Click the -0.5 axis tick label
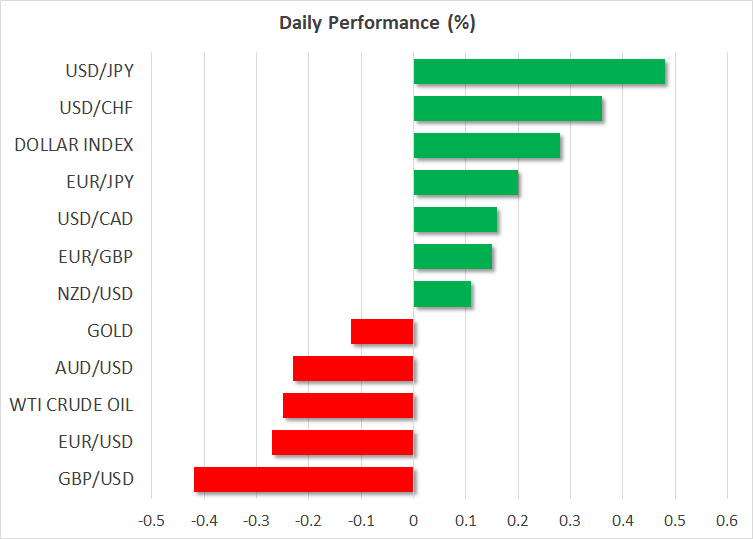 pyautogui.click(x=151, y=520)
